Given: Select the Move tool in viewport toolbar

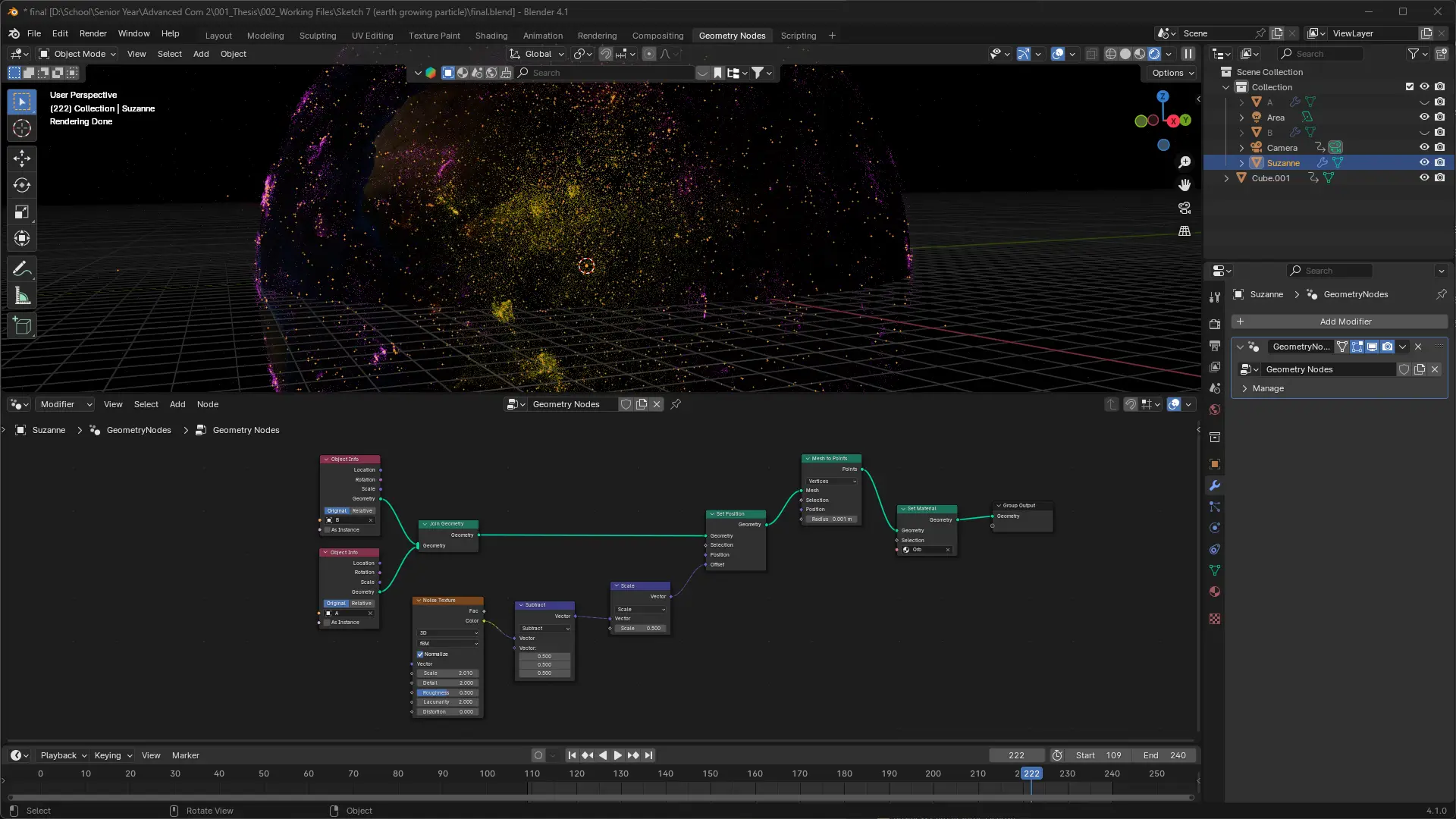Looking at the screenshot, I should pyautogui.click(x=22, y=158).
